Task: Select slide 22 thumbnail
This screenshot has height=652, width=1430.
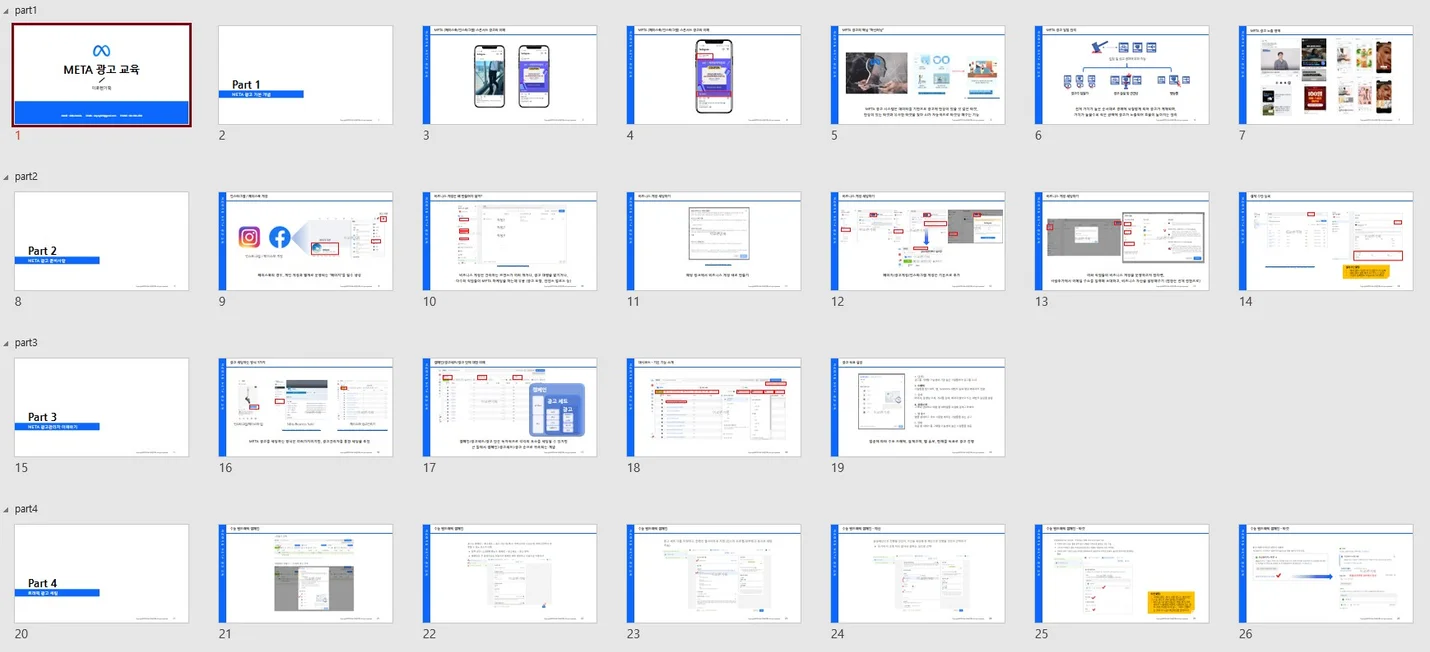Action: pyautogui.click(x=509, y=574)
